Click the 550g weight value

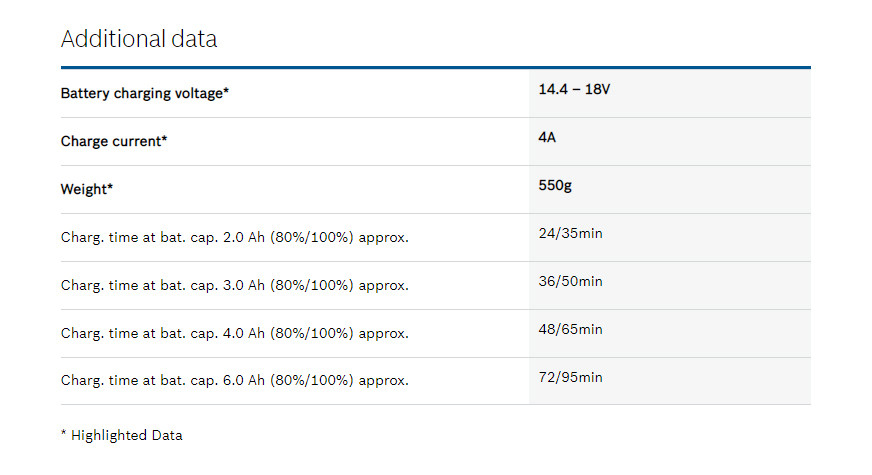555,185
